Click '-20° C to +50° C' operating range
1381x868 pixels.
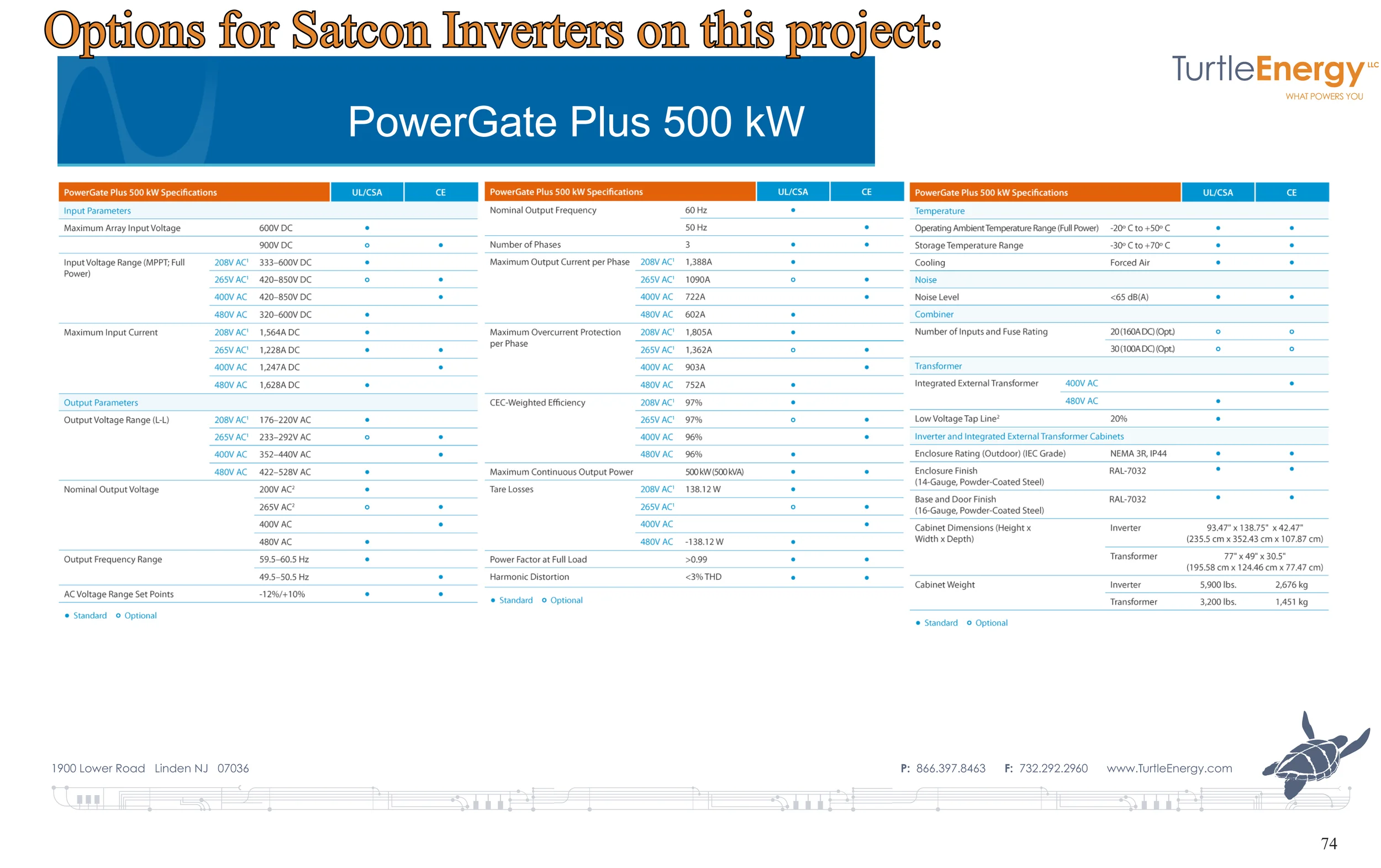(1140, 228)
